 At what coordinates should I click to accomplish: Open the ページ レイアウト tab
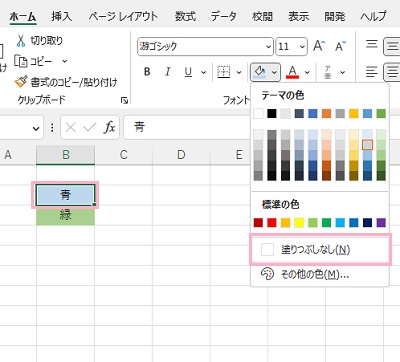(123, 16)
